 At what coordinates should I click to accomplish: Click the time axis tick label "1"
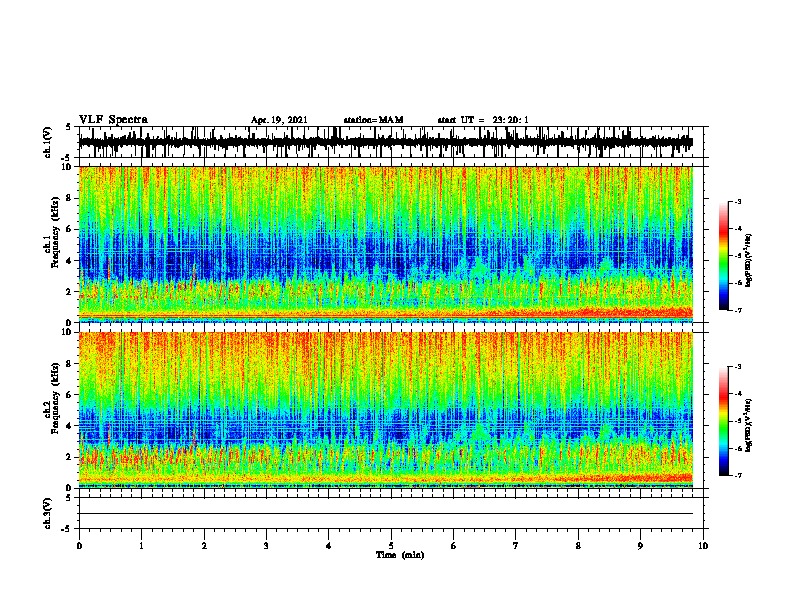pos(141,546)
